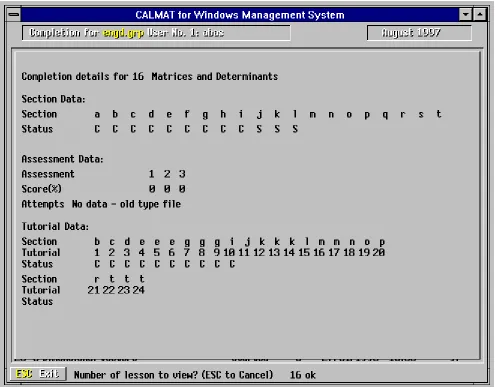Image resolution: width=495 pixels, height=387 pixels.
Task: Click the status 'S' under section l
Action: coord(295,129)
